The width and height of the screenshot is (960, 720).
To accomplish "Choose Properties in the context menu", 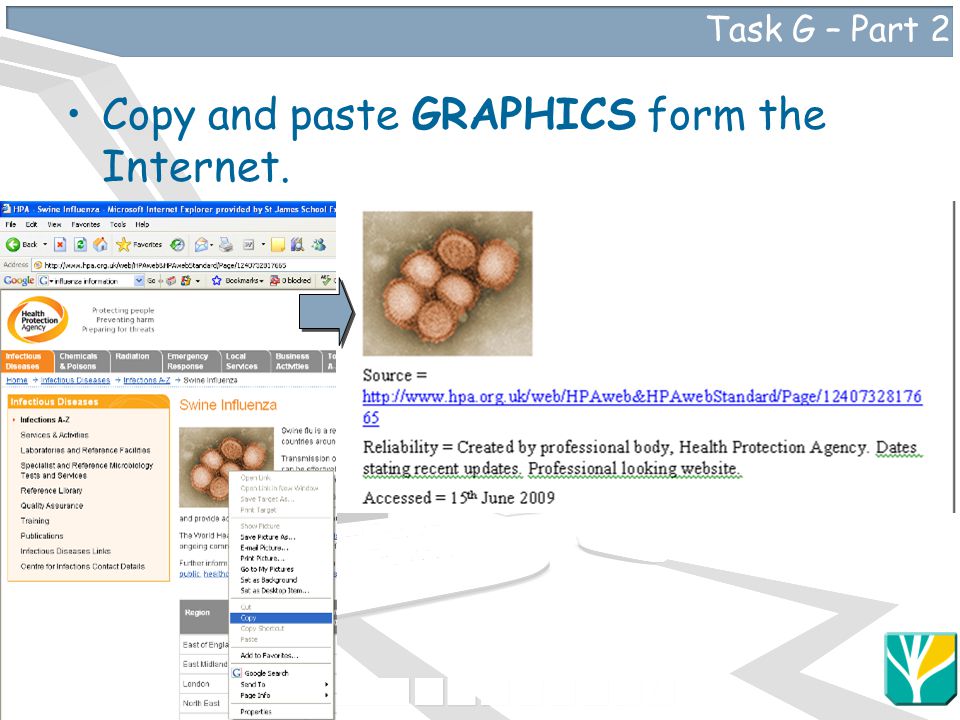I will pyautogui.click(x=281, y=712).
